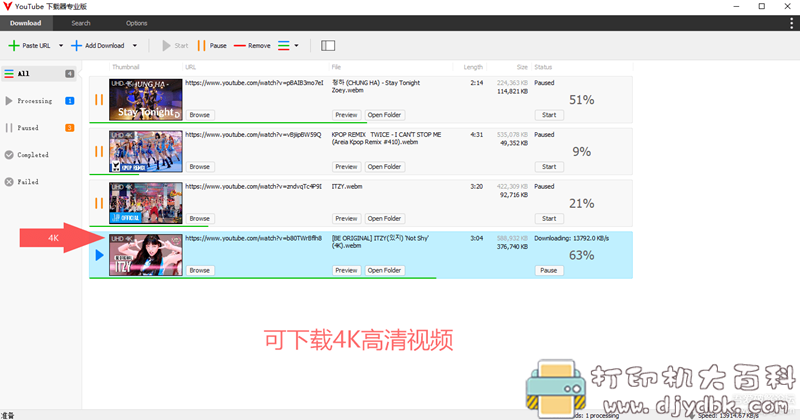The image size is (800, 420).
Task: Expand the Paste URL dropdown arrow
Action: 61,45
